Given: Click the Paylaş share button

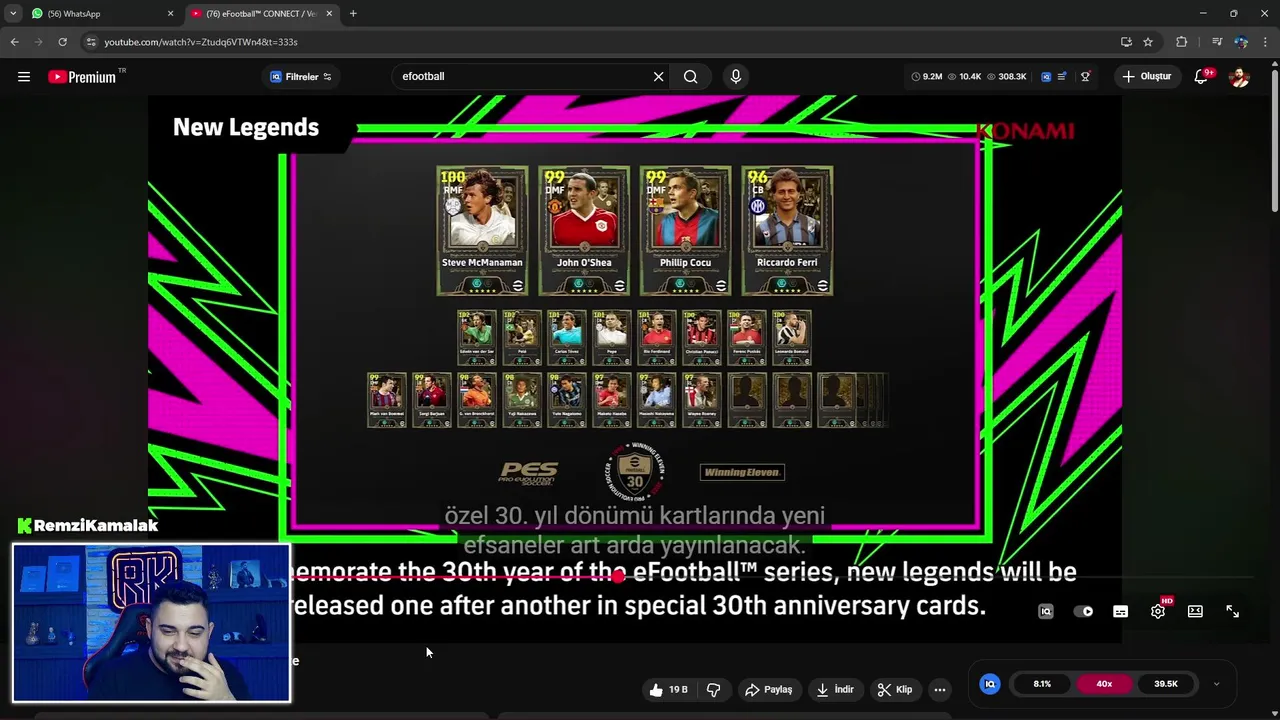Looking at the screenshot, I should coord(769,689).
